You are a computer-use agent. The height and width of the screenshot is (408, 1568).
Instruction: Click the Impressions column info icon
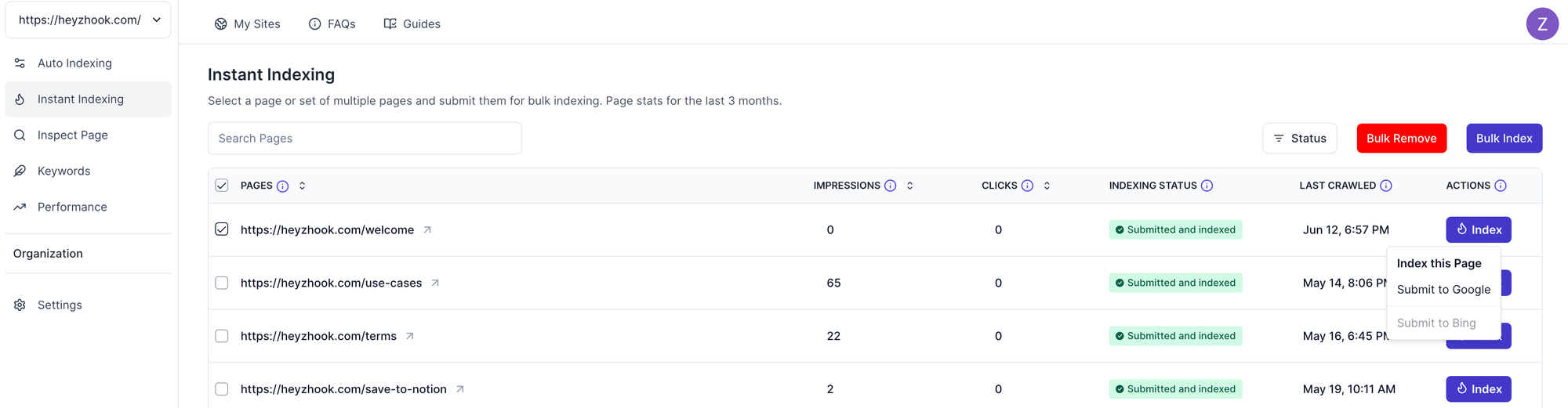click(890, 186)
